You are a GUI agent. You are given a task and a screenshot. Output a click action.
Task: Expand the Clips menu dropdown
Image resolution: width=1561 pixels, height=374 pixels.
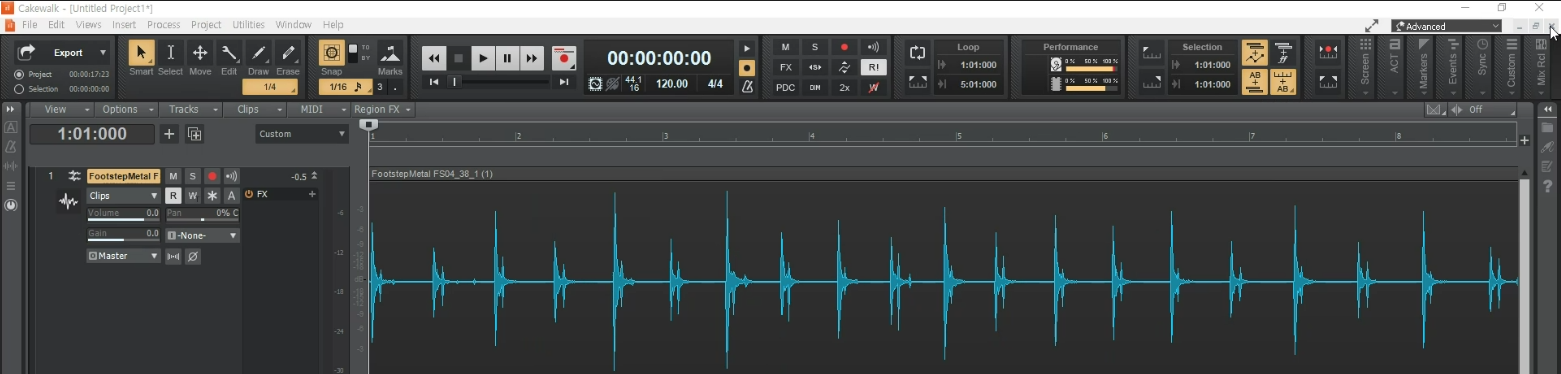click(x=255, y=109)
